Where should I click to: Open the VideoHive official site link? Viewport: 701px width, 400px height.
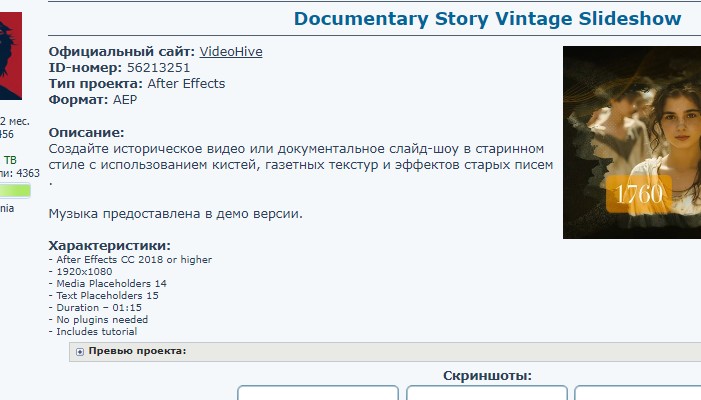pyautogui.click(x=231, y=52)
